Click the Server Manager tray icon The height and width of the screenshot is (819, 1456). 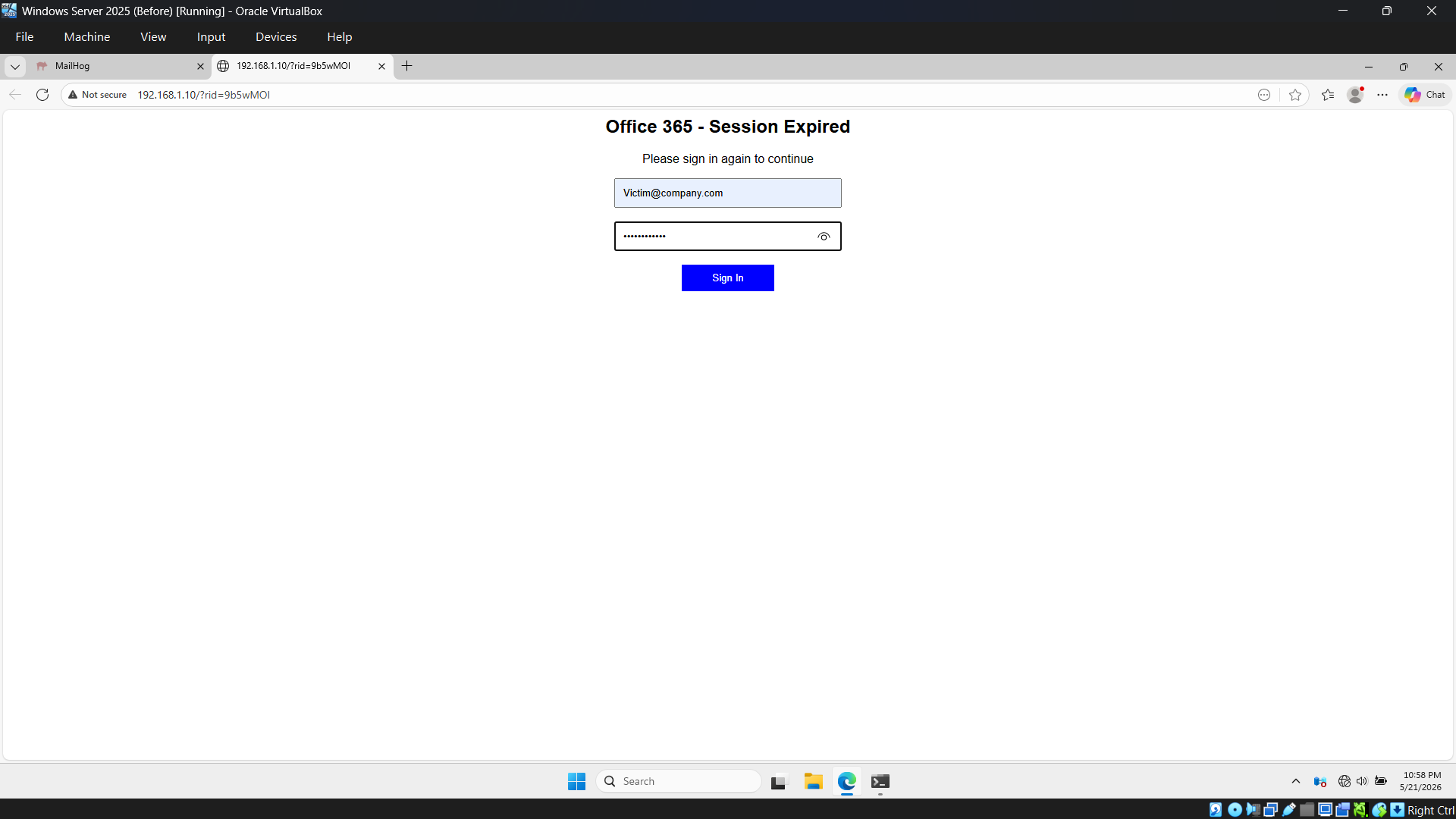point(1320,781)
